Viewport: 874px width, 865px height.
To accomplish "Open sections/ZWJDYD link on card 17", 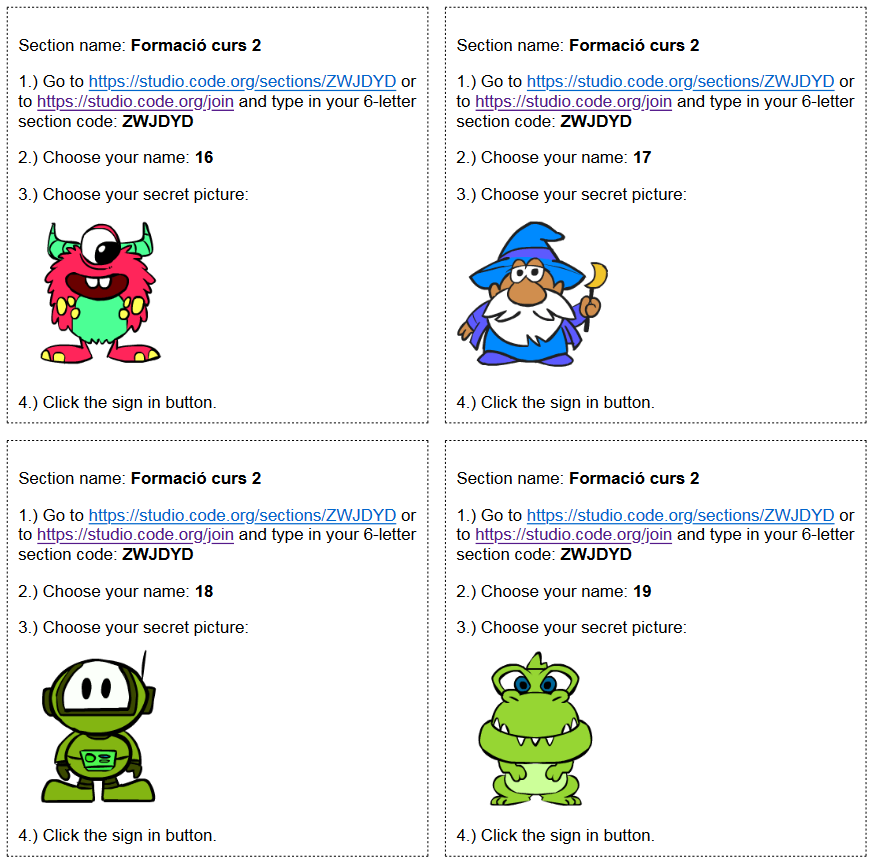I will 681,81.
